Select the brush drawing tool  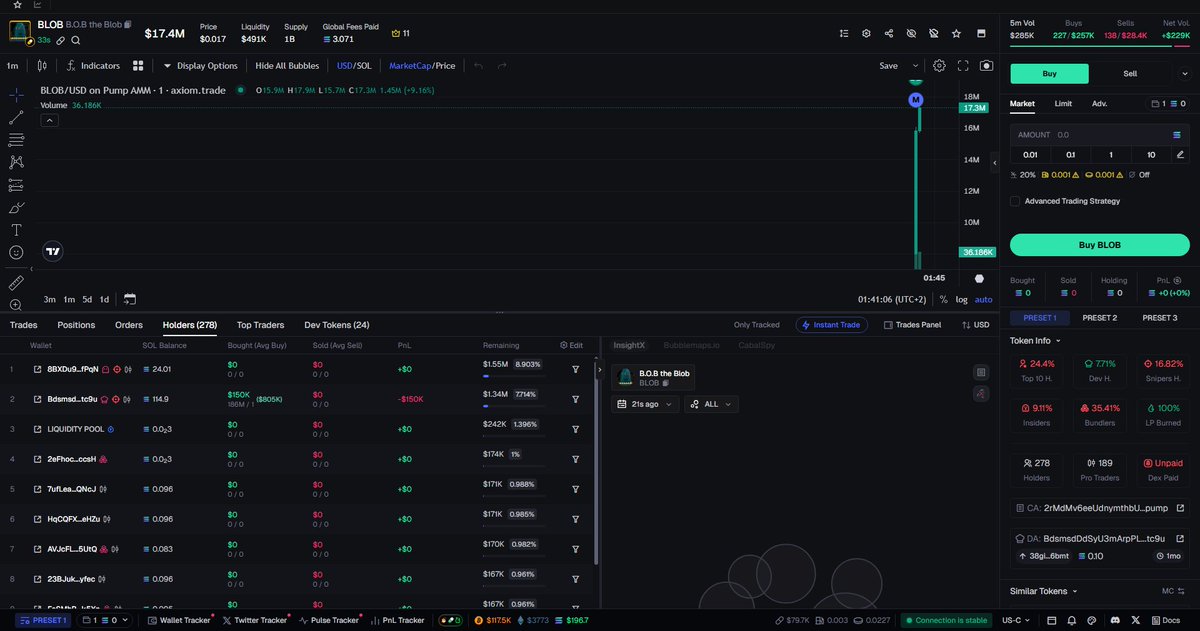point(16,208)
